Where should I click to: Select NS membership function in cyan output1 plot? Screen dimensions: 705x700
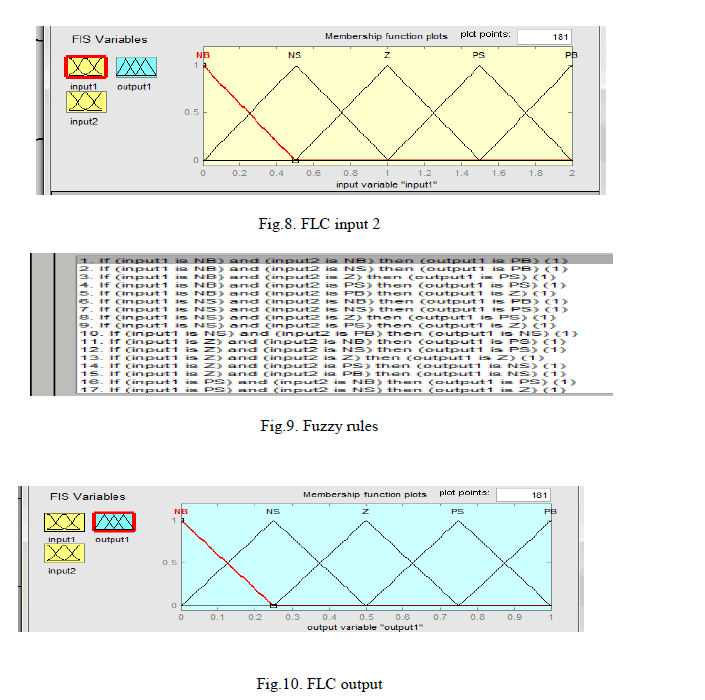(272, 511)
